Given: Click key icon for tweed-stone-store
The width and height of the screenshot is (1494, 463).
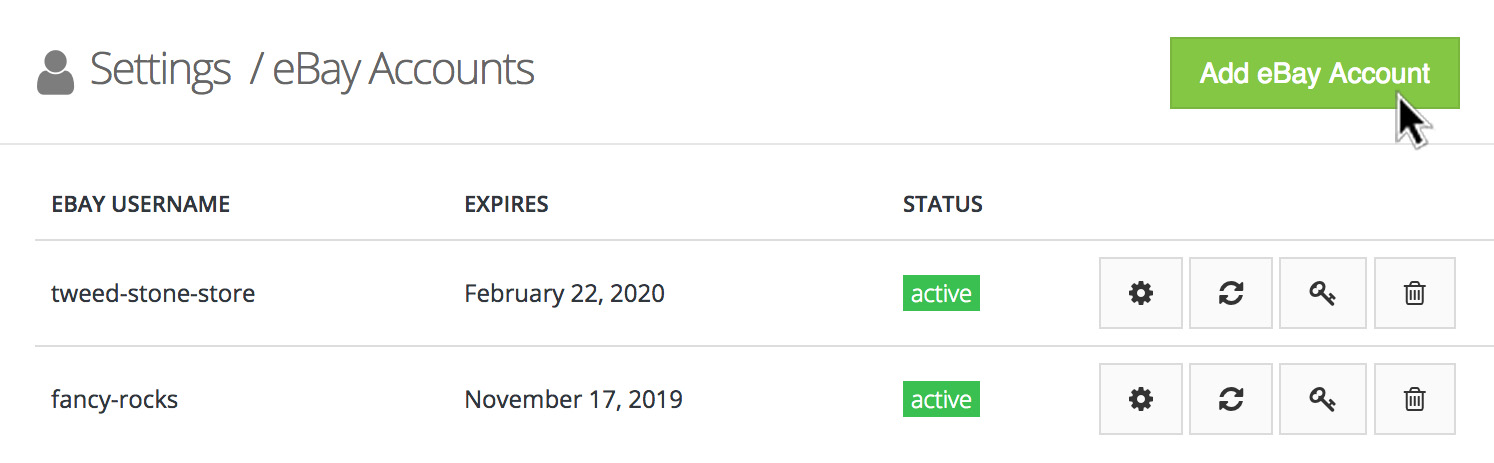Looking at the screenshot, I should (x=1322, y=293).
